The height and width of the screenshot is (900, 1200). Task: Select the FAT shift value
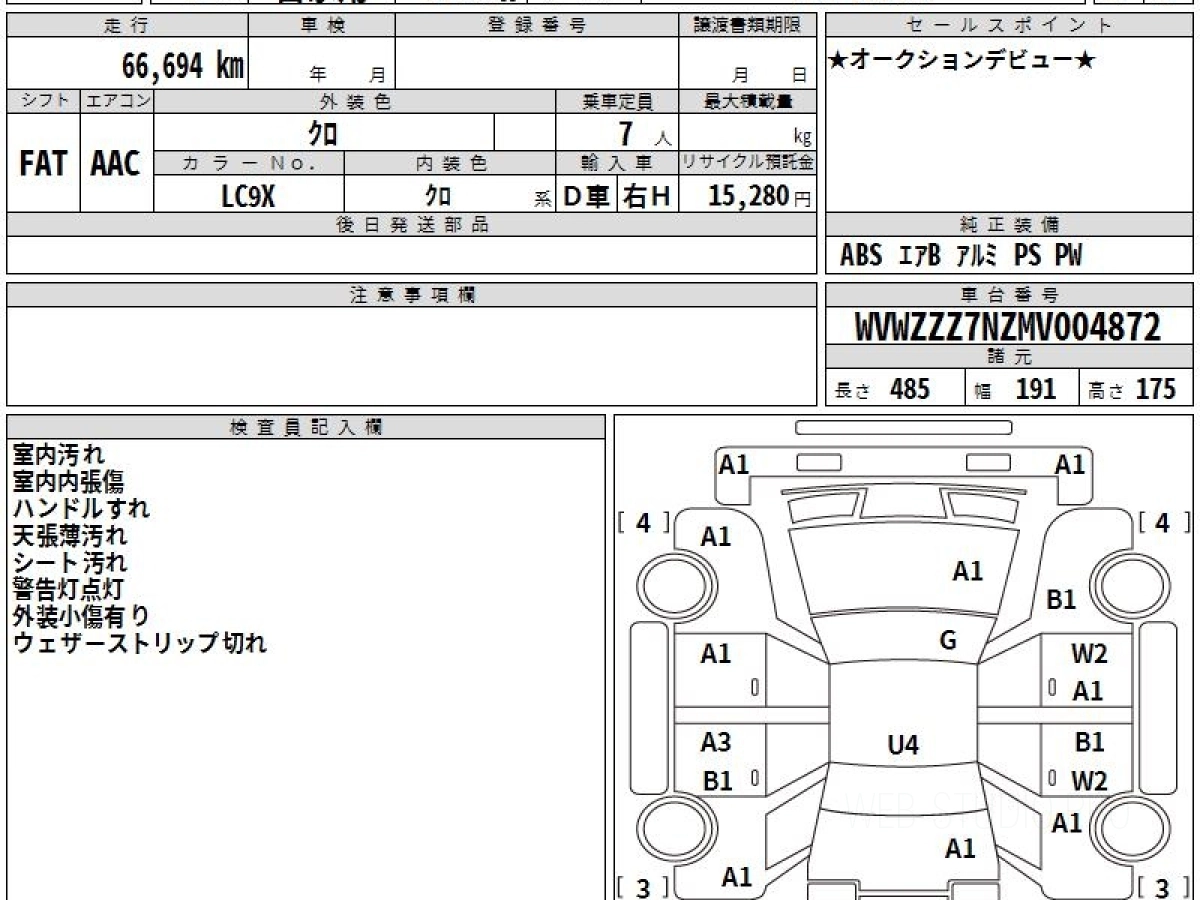pos(43,164)
